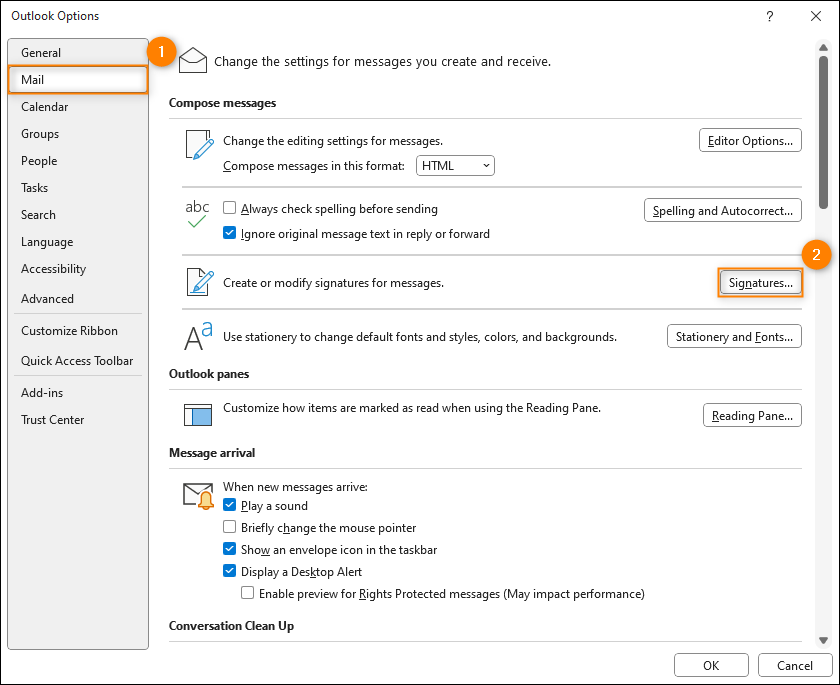Enable Always check spelling before sending

[x=229, y=208]
